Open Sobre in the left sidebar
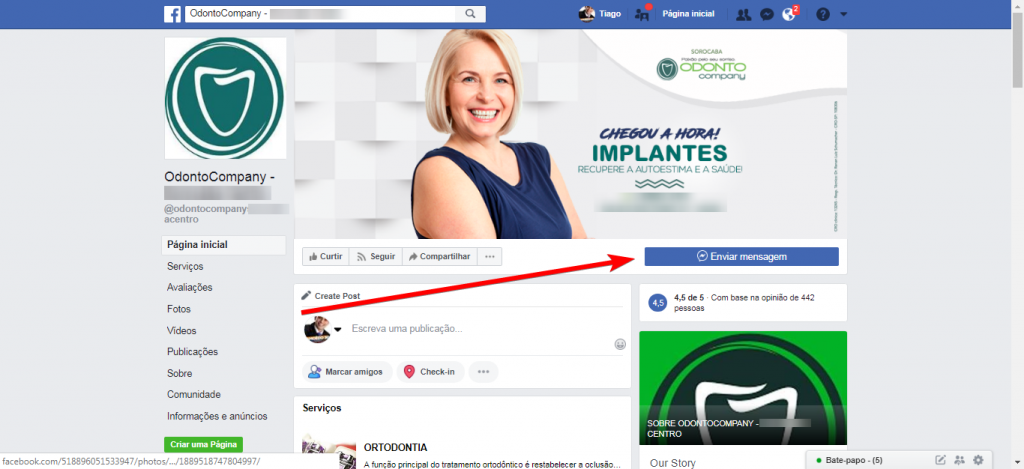The image size is (1024, 469). (180, 374)
